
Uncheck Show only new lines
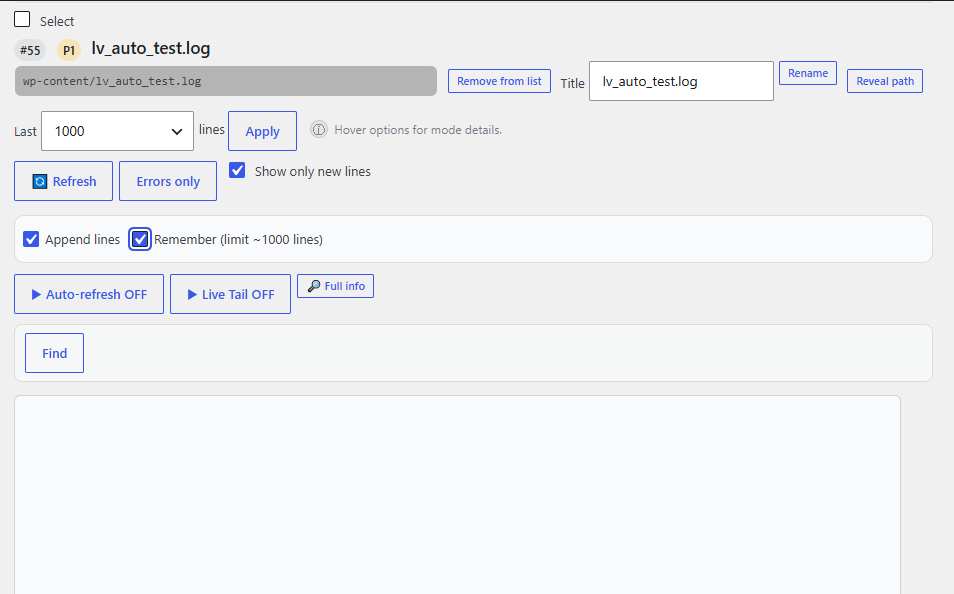coord(237,170)
